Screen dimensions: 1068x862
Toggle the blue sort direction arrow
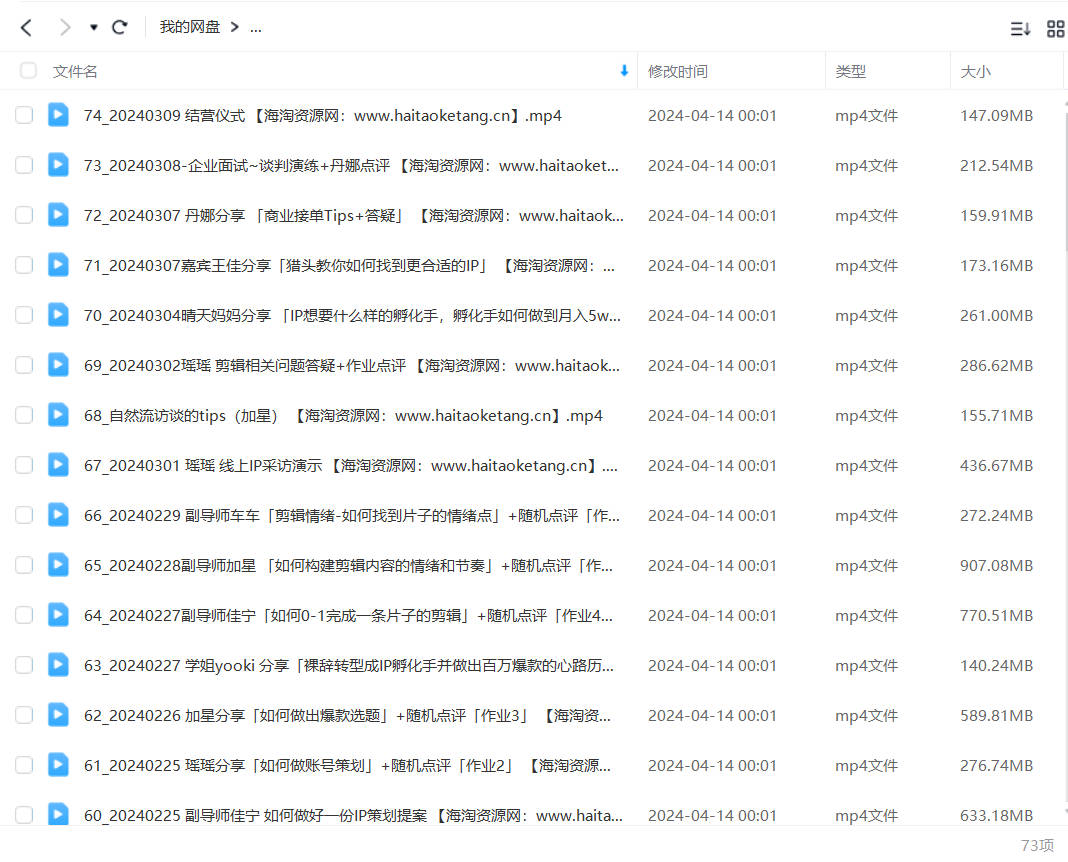pos(624,71)
